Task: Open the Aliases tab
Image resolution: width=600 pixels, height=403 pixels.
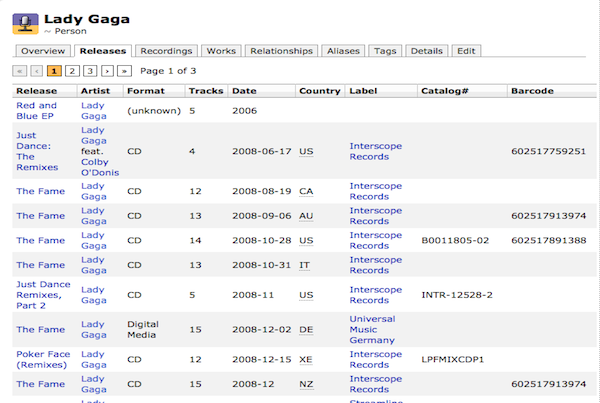Action: [343, 51]
